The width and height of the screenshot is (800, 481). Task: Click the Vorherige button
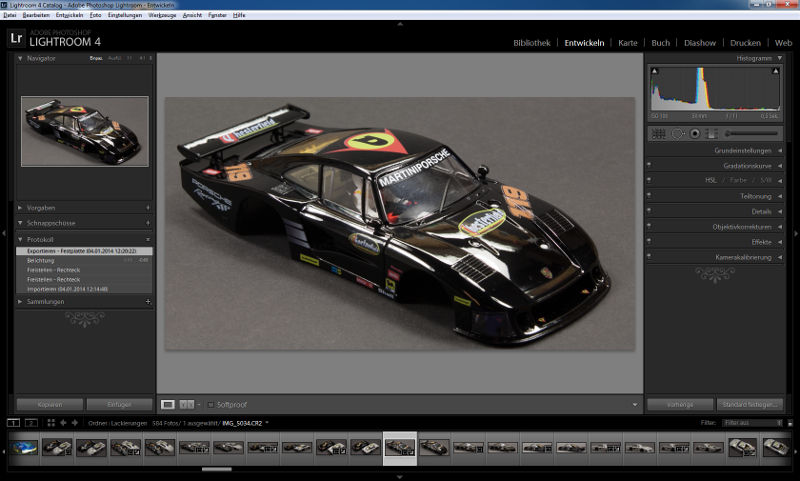pyautogui.click(x=680, y=404)
